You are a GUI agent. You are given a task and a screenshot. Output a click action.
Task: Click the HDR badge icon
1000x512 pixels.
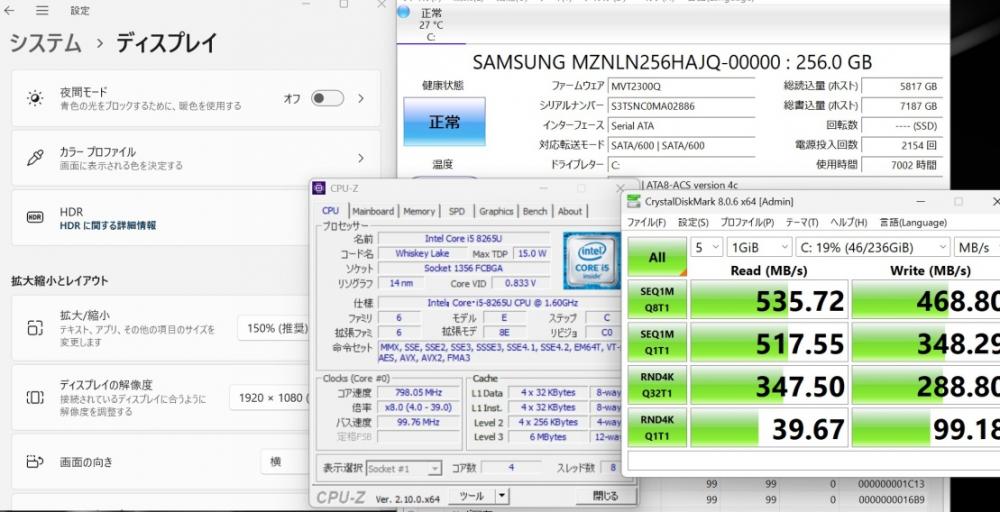click(34, 217)
